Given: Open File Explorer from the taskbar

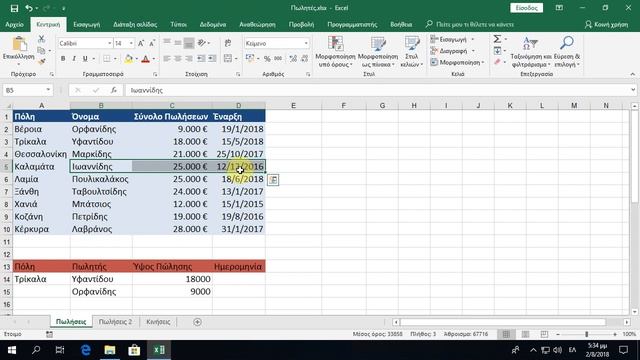Looking at the screenshot, I should tap(110, 350).
